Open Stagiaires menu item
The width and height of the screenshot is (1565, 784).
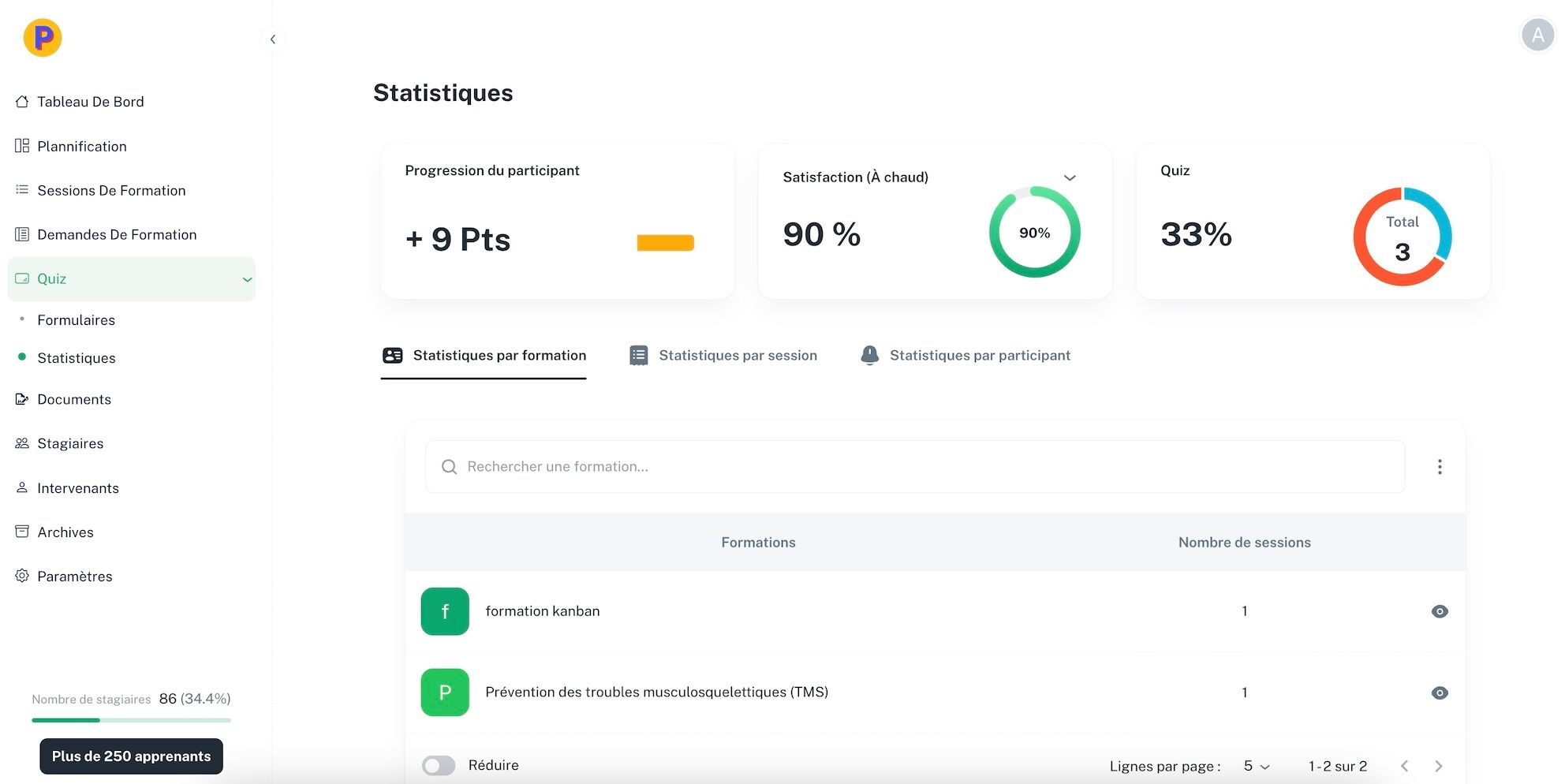click(x=70, y=443)
